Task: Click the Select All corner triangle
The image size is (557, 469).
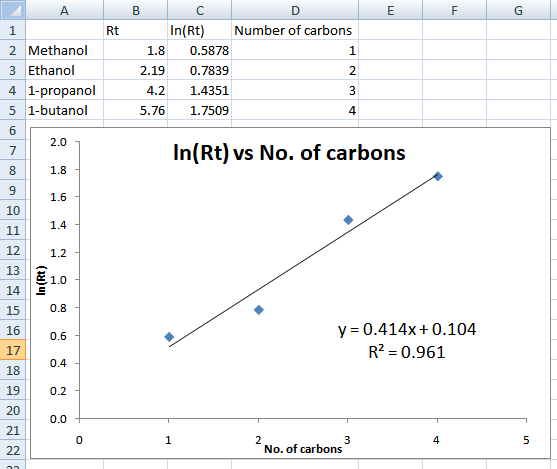Action: [13, 10]
